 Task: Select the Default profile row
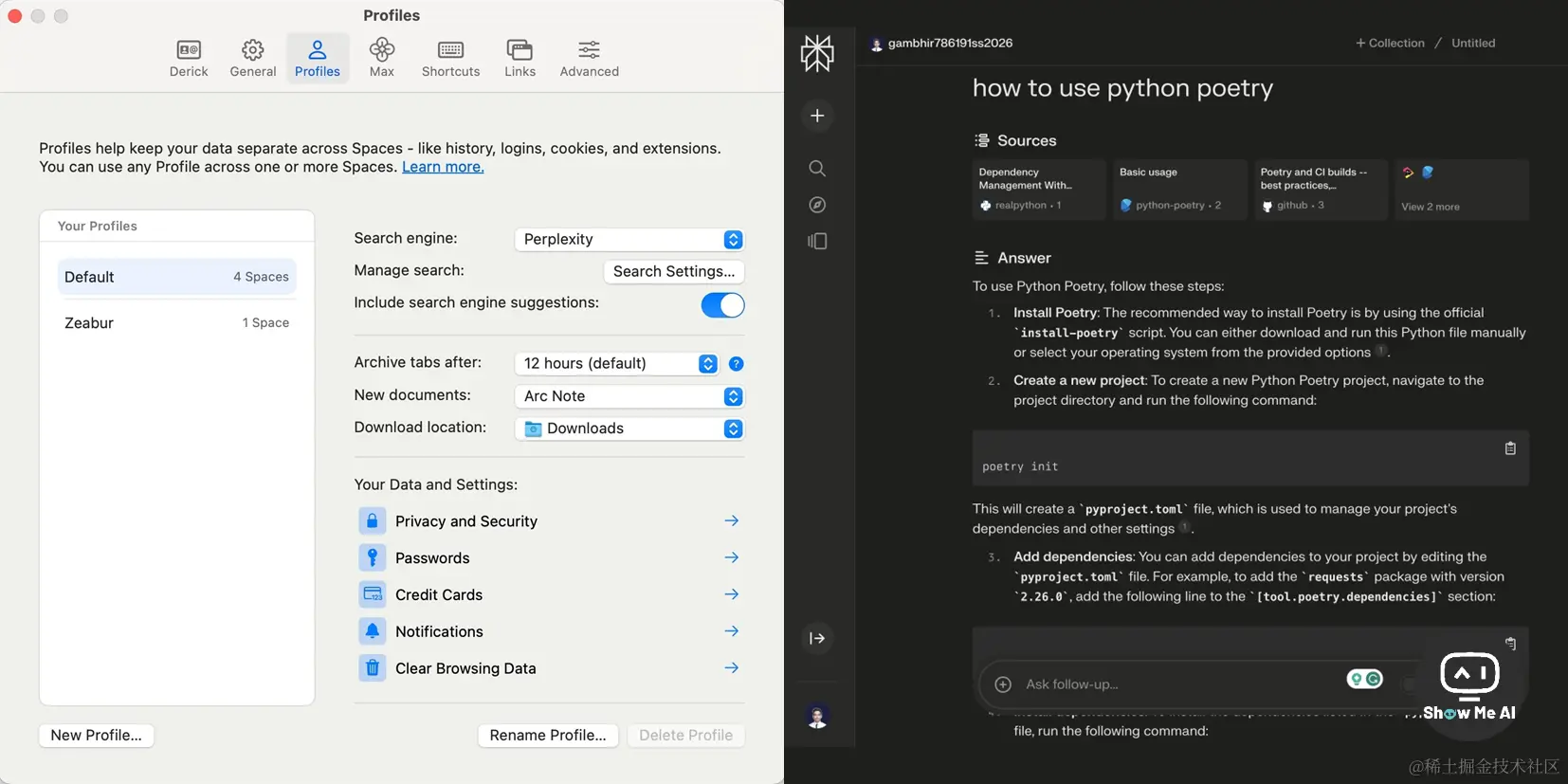coord(176,277)
